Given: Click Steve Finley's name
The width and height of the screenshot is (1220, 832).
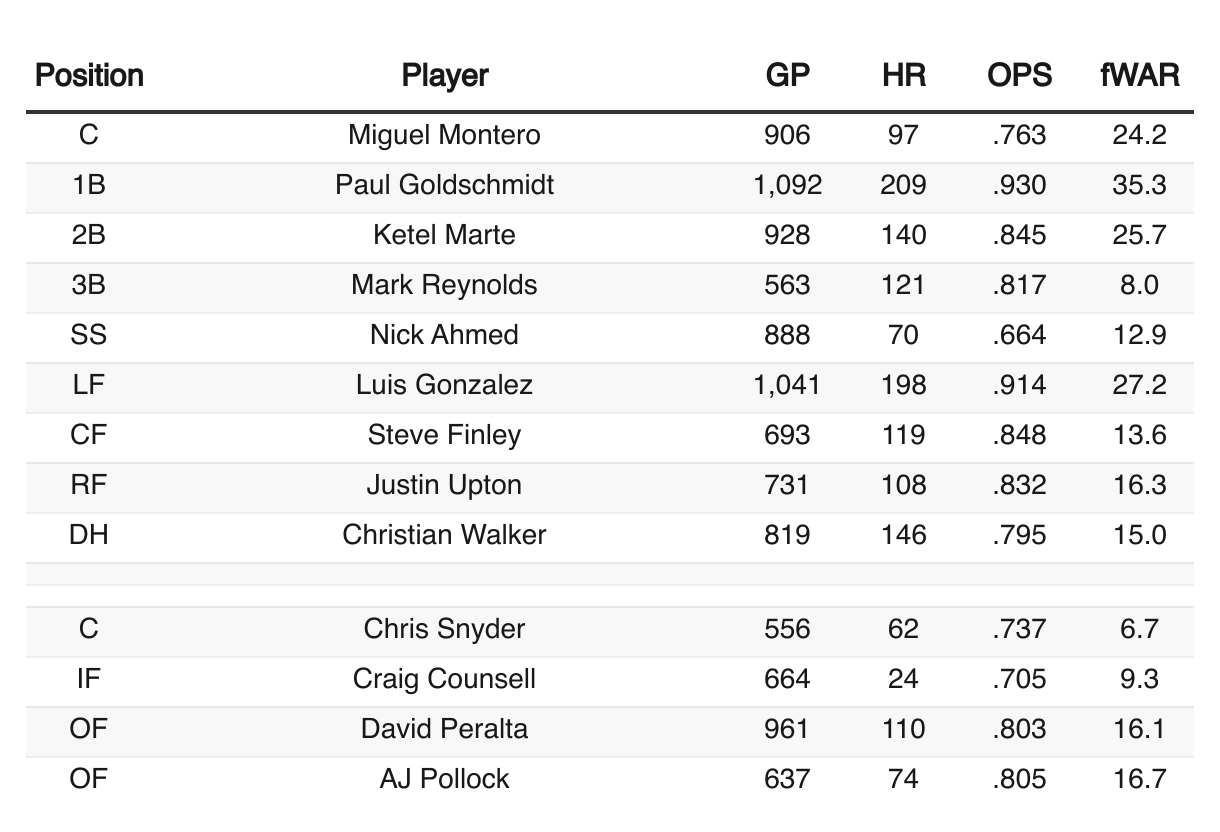Looking at the screenshot, I should [444, 435].
